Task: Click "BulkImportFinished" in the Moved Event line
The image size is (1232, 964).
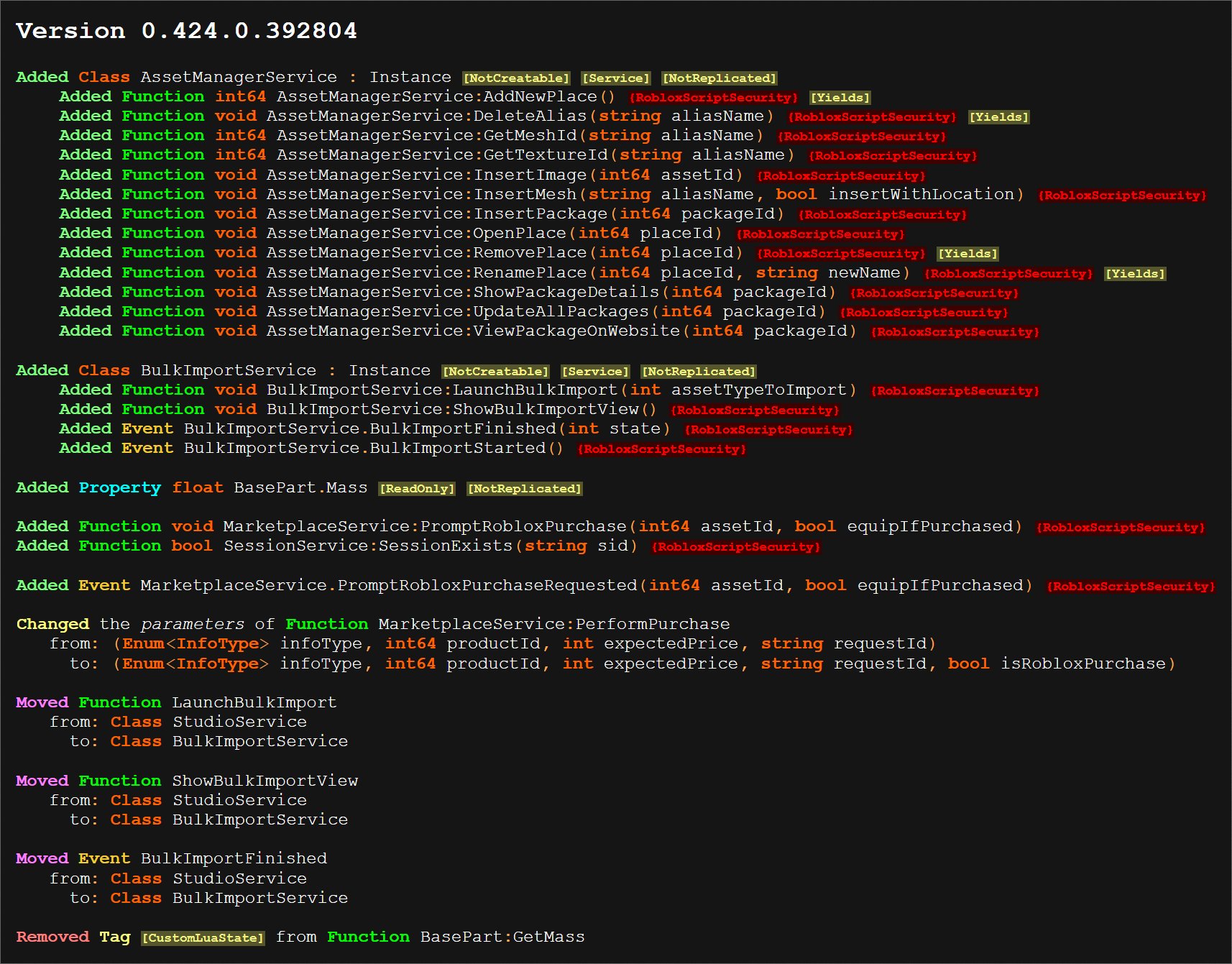Action: coord(234,858)
